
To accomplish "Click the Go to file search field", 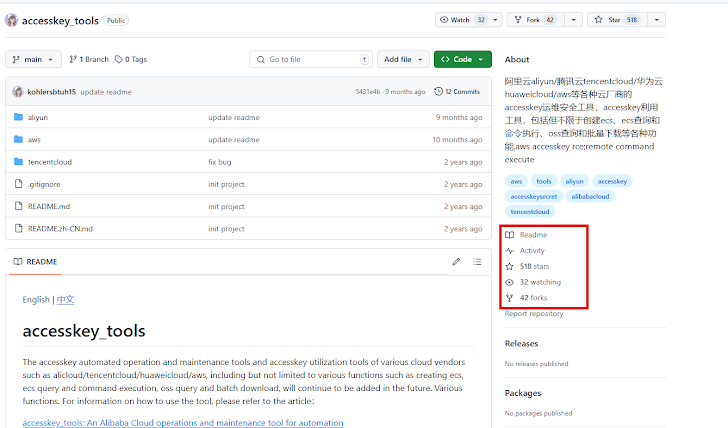I will [312, 59].
